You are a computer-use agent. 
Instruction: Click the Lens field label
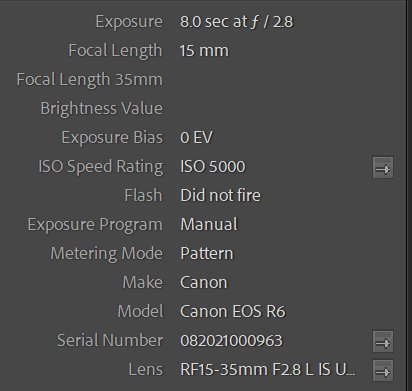[146, 369]
